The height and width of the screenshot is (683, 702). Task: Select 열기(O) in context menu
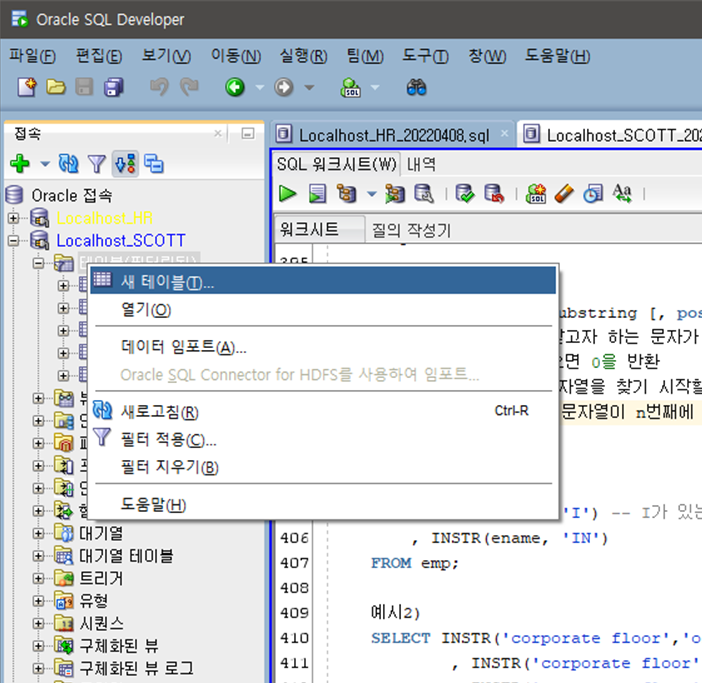pyautogui.click(x=323, y=309)
